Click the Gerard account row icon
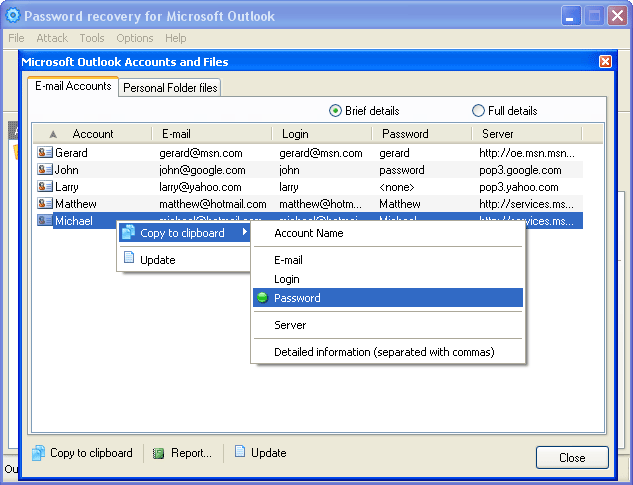The image size is (633, 485). (45, 153)
